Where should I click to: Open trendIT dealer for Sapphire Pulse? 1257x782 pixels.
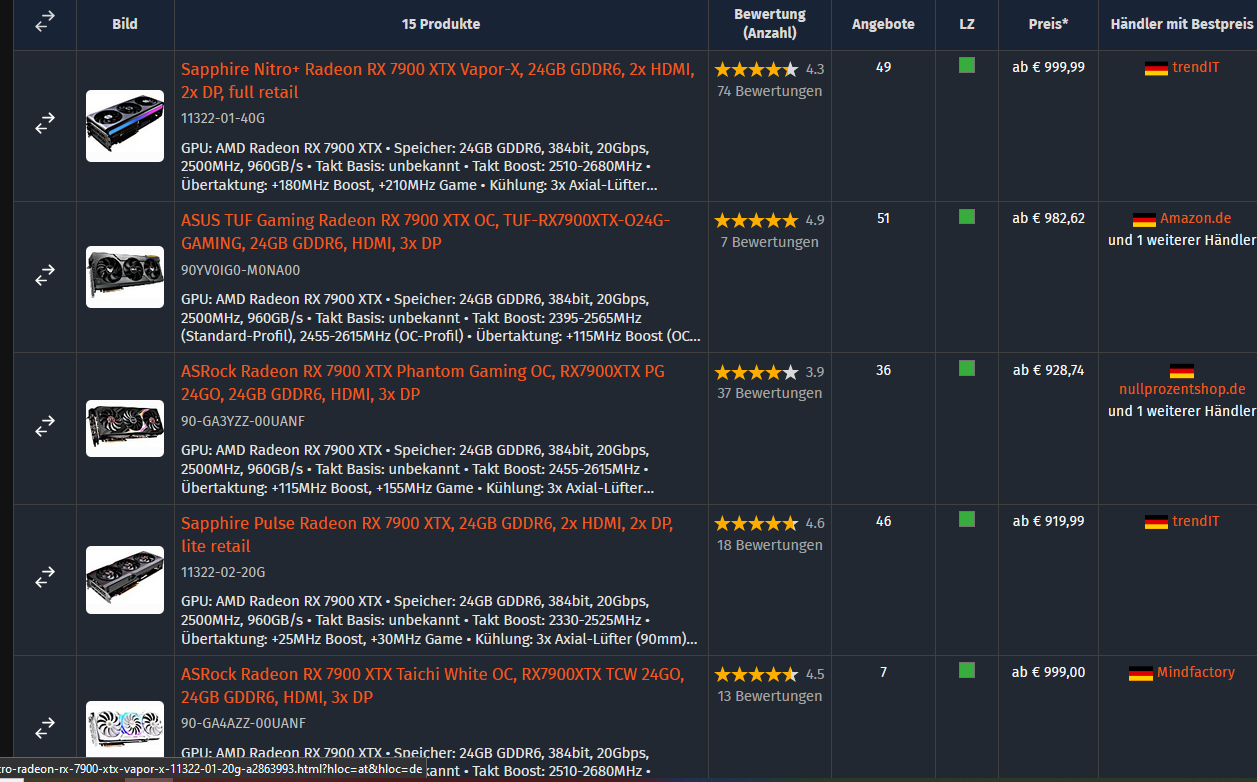1196,521
